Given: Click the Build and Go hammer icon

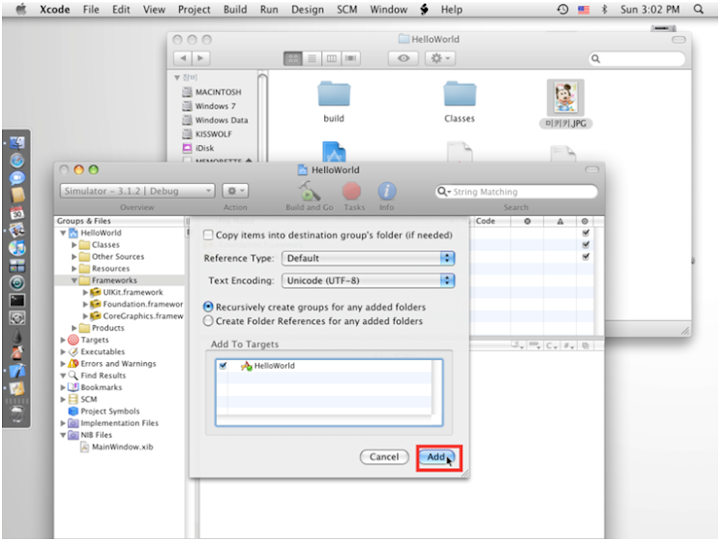Looking at the screenshot, I should pos(309,191).
